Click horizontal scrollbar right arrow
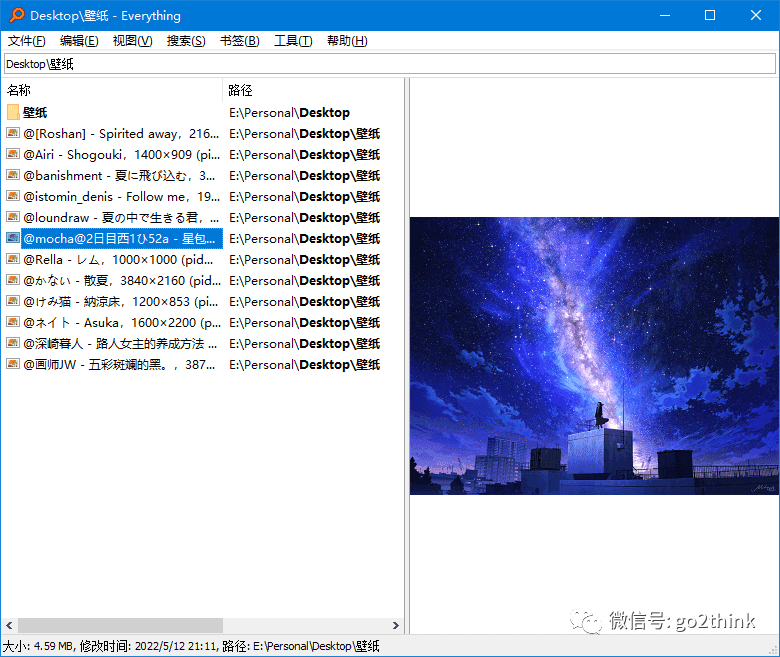Screen dimensions: 780x657 click(x=395, y=625)
